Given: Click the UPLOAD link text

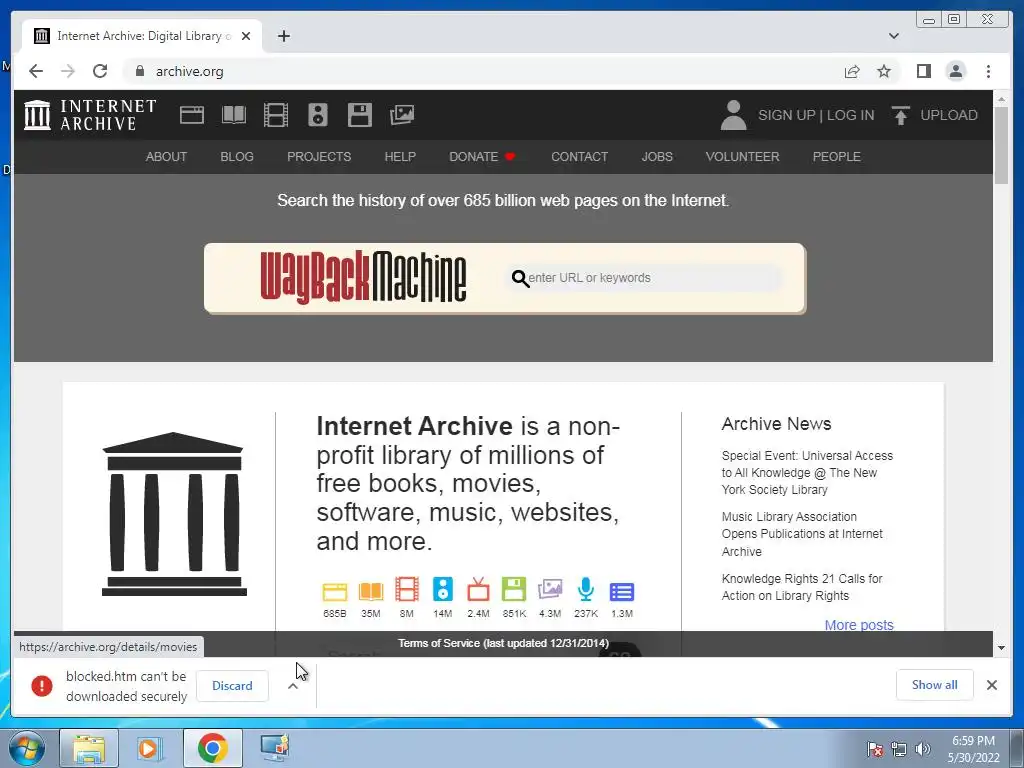Looking at the screenshot, I should tap(949, 115).
